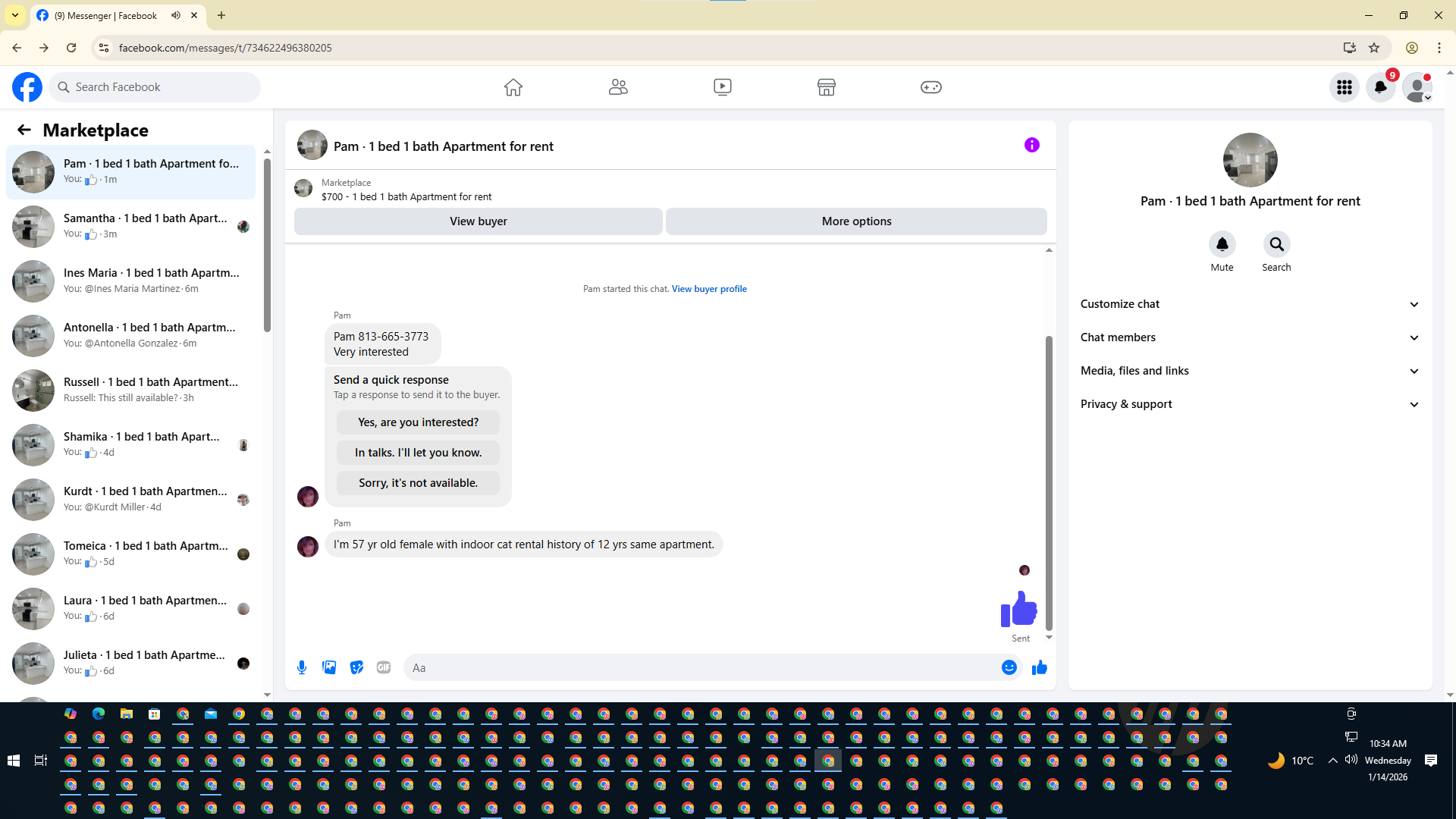The image size is (1456, 819).
Task: Go to Facebook Marketplace tab
Action: click(826, 87)
